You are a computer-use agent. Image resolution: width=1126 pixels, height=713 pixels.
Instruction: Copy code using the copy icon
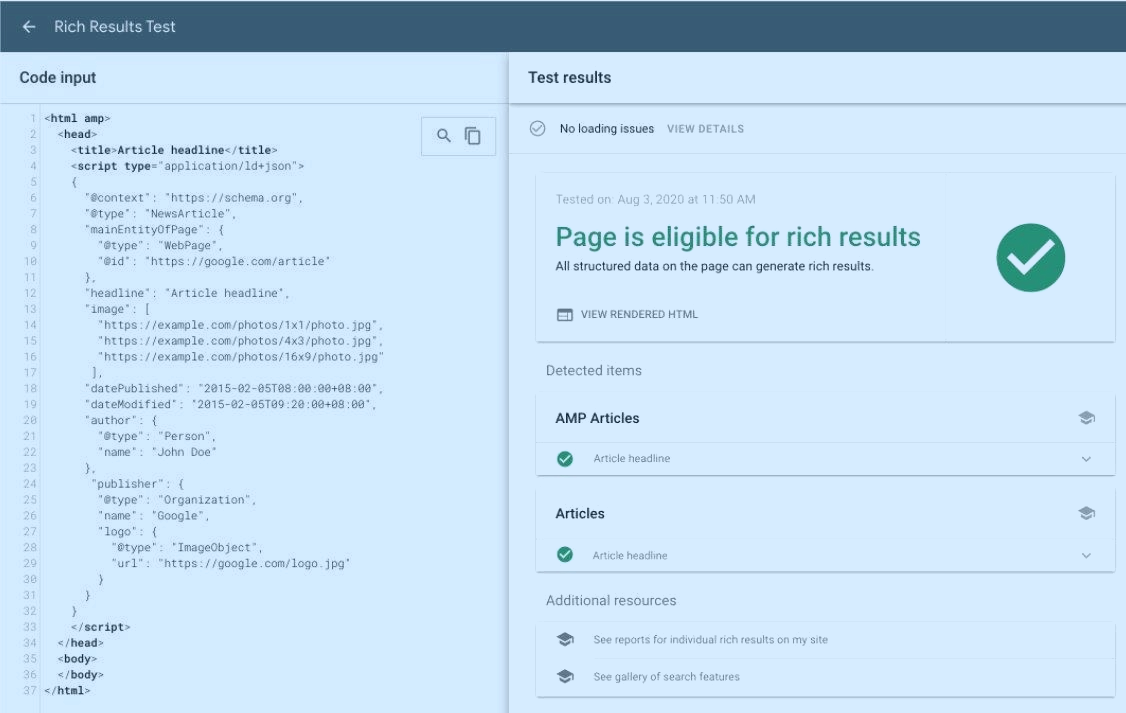[473, 135]
